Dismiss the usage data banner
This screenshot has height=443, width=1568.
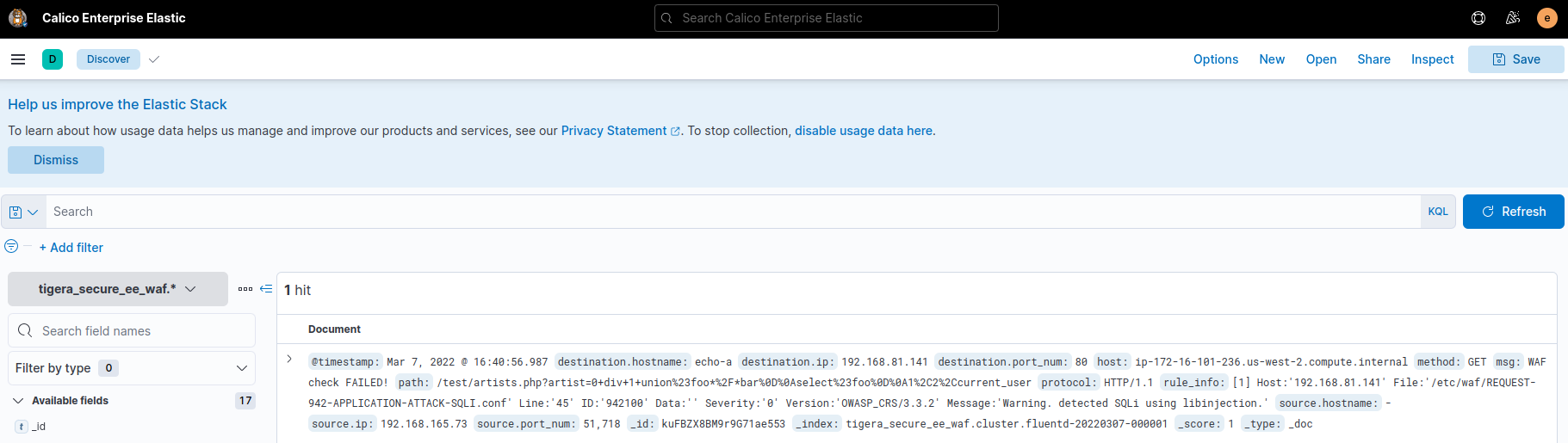(x=56, y=160)
